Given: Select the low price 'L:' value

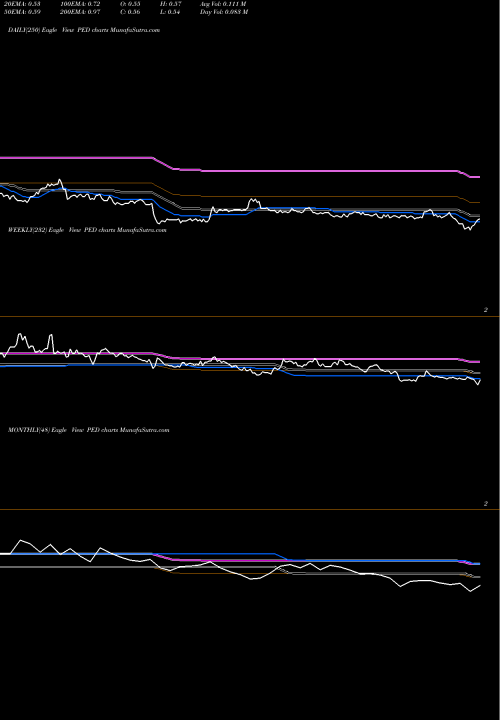Looking at the screenshot, I should pyautogui.click(x=172, y=12).
